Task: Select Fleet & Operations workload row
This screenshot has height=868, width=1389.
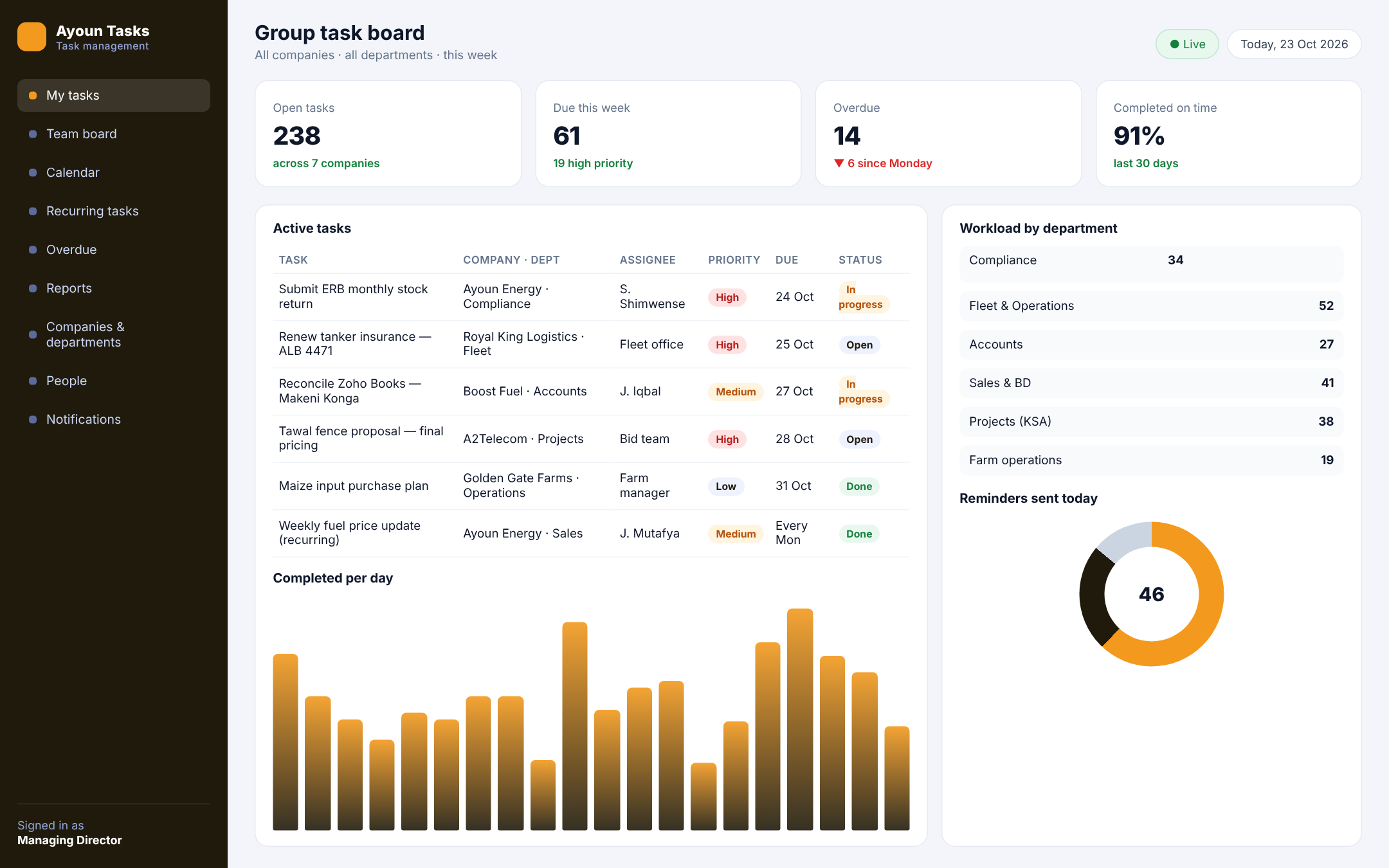Action: (1151, 306)
